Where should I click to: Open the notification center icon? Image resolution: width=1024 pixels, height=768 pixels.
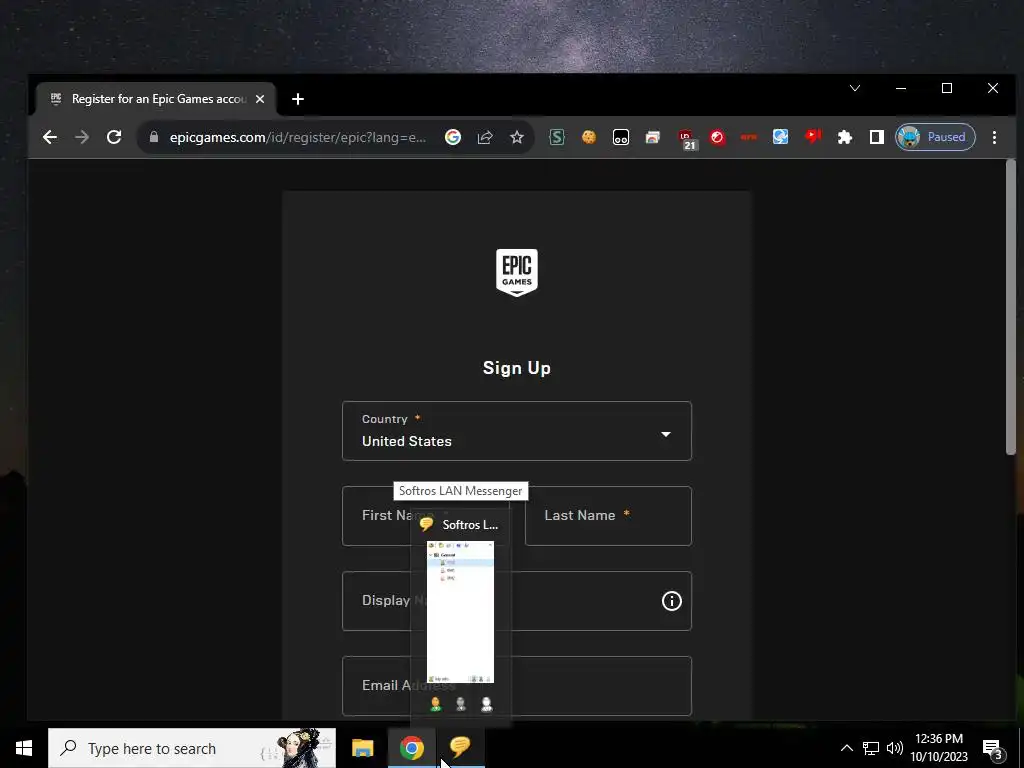tap(992, 750)
